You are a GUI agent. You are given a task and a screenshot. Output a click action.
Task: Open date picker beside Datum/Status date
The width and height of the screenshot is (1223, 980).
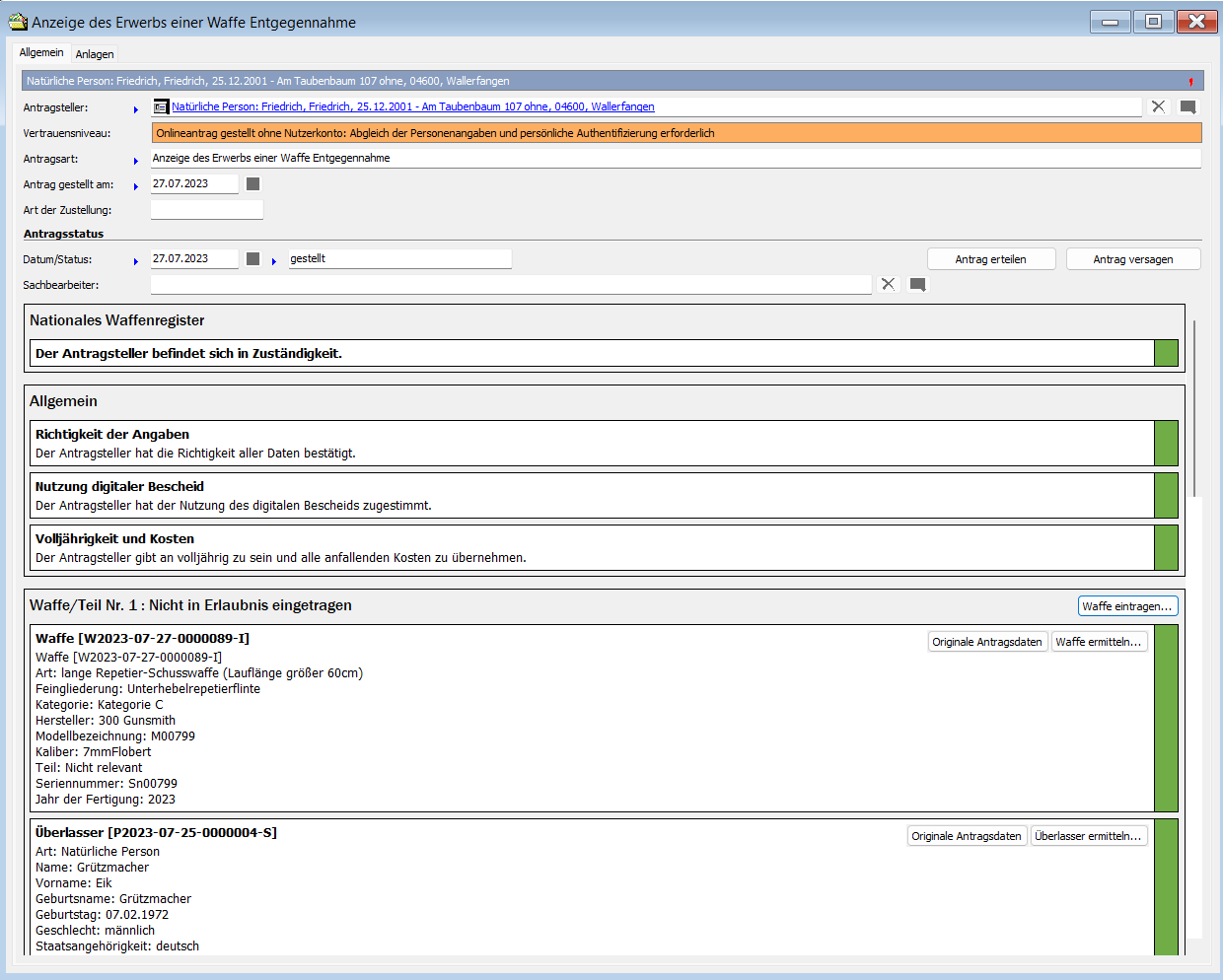[x=252, y=259]
